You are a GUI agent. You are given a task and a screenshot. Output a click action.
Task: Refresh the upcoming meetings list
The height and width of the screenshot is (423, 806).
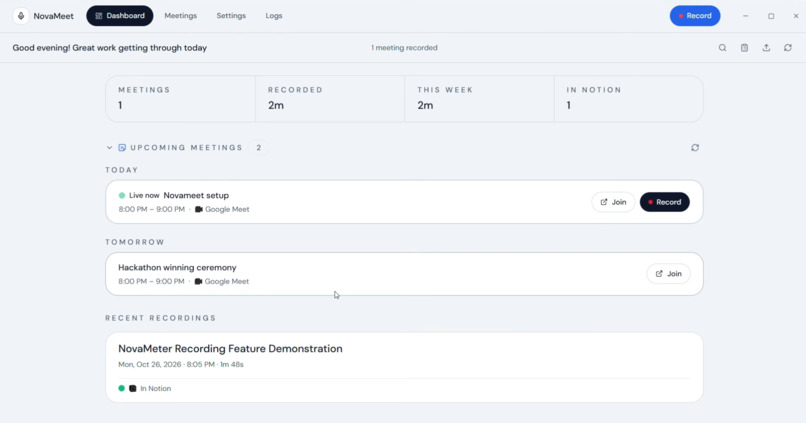695,148
